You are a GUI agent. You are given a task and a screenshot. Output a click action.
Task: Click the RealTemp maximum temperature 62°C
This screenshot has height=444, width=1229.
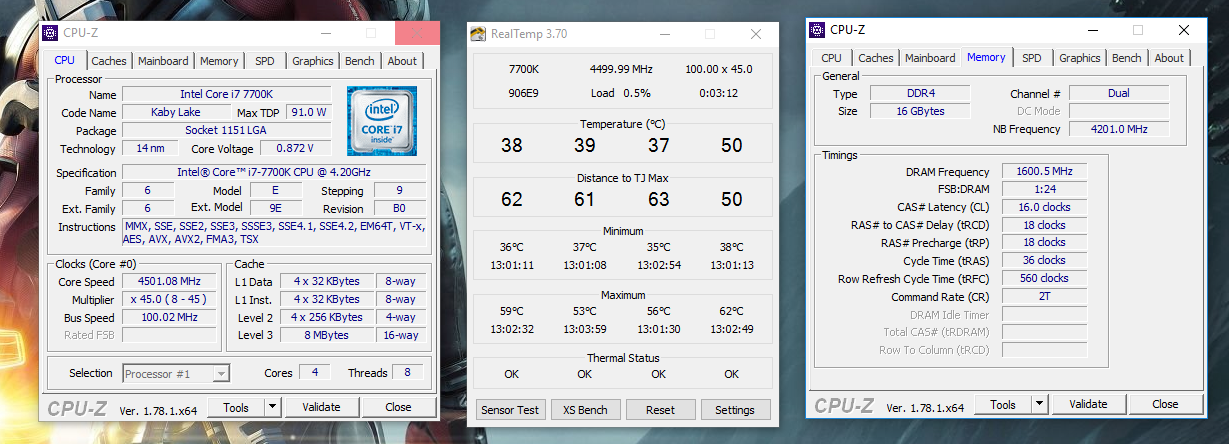731,311
